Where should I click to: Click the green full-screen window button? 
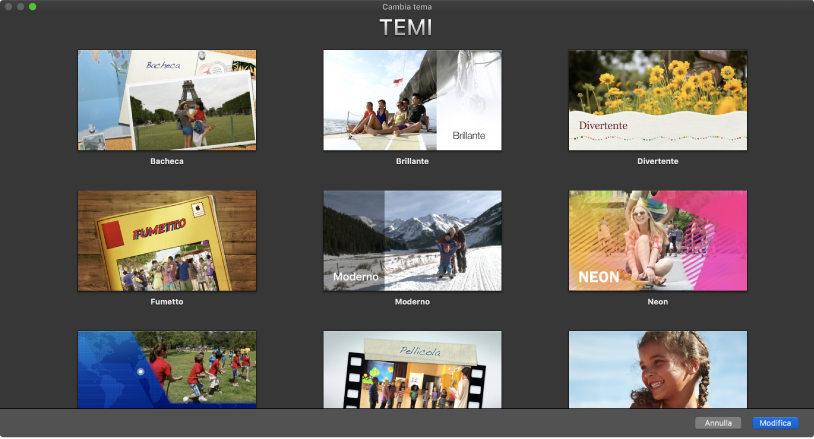tap(32, 7)
